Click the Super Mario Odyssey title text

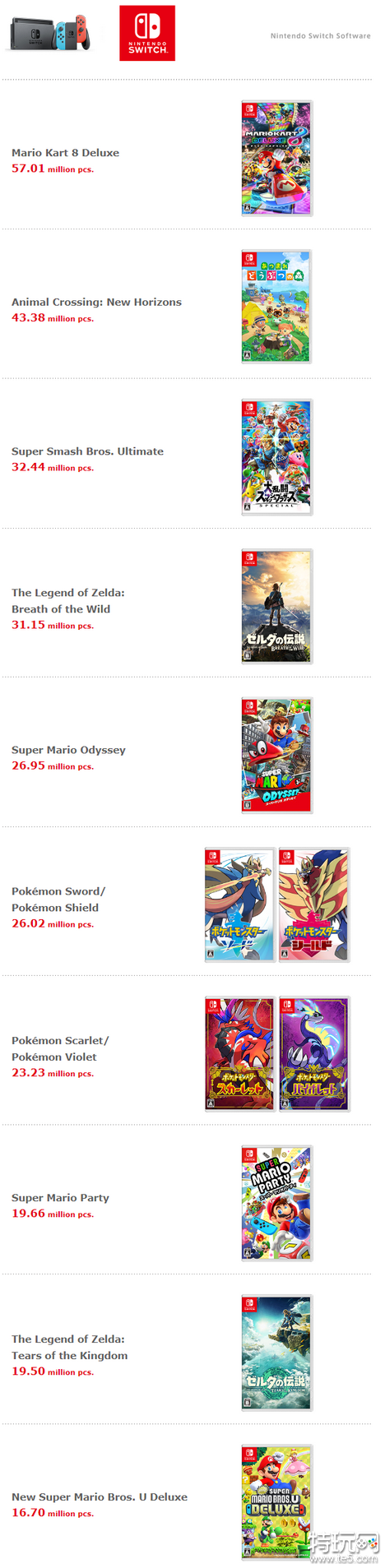pyautogui.click(x=68, y=750)
